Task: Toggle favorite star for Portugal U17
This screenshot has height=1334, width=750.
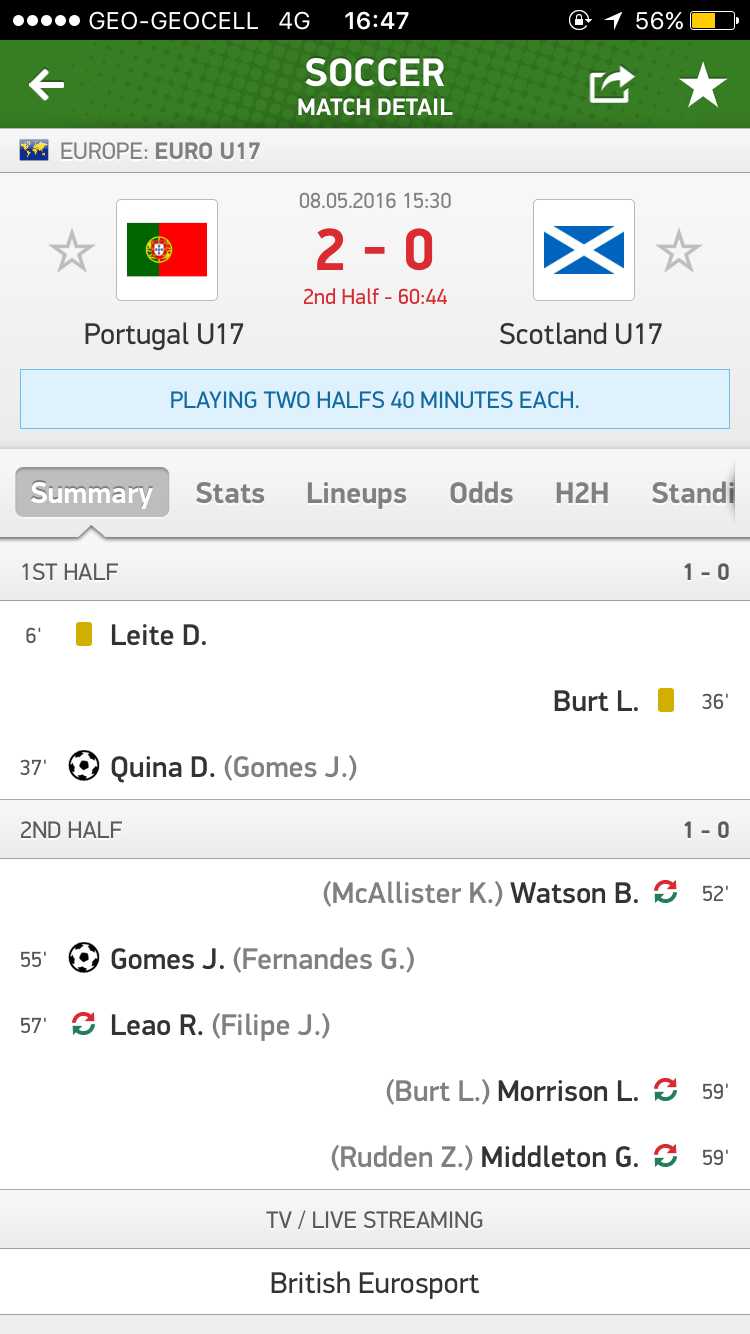Action: click(x=72, y=251)
